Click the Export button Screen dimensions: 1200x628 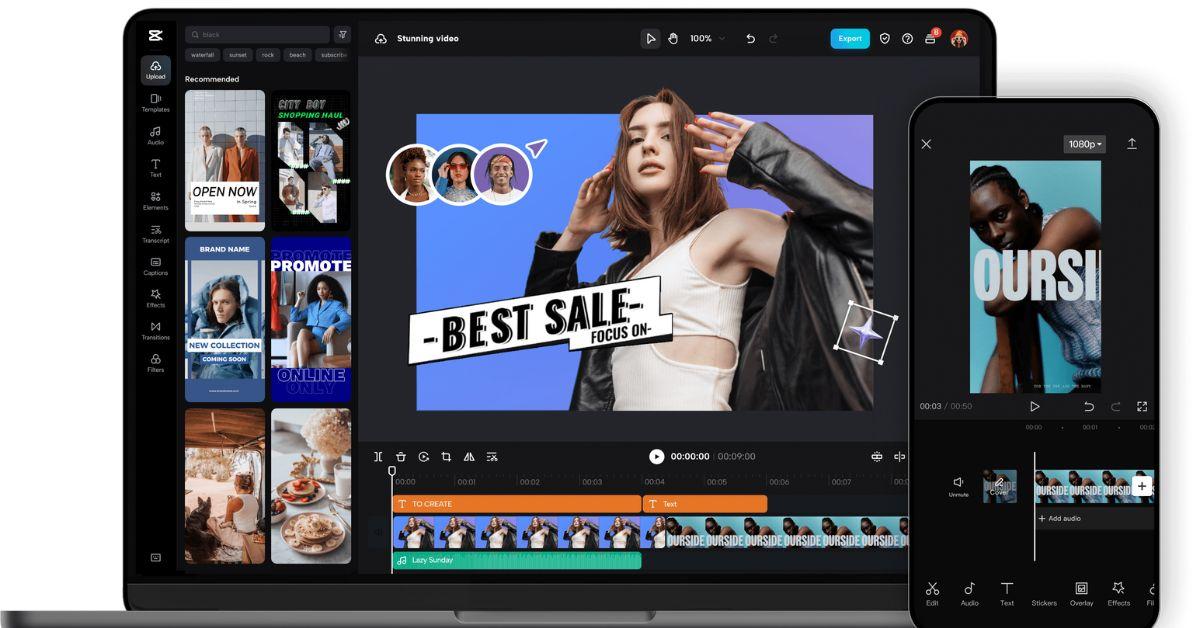850,39
